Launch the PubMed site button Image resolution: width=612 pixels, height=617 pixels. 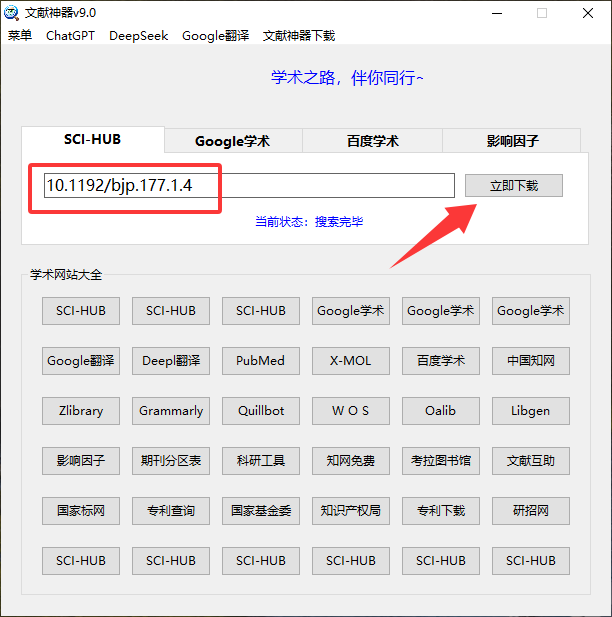[x=261, y=361]
